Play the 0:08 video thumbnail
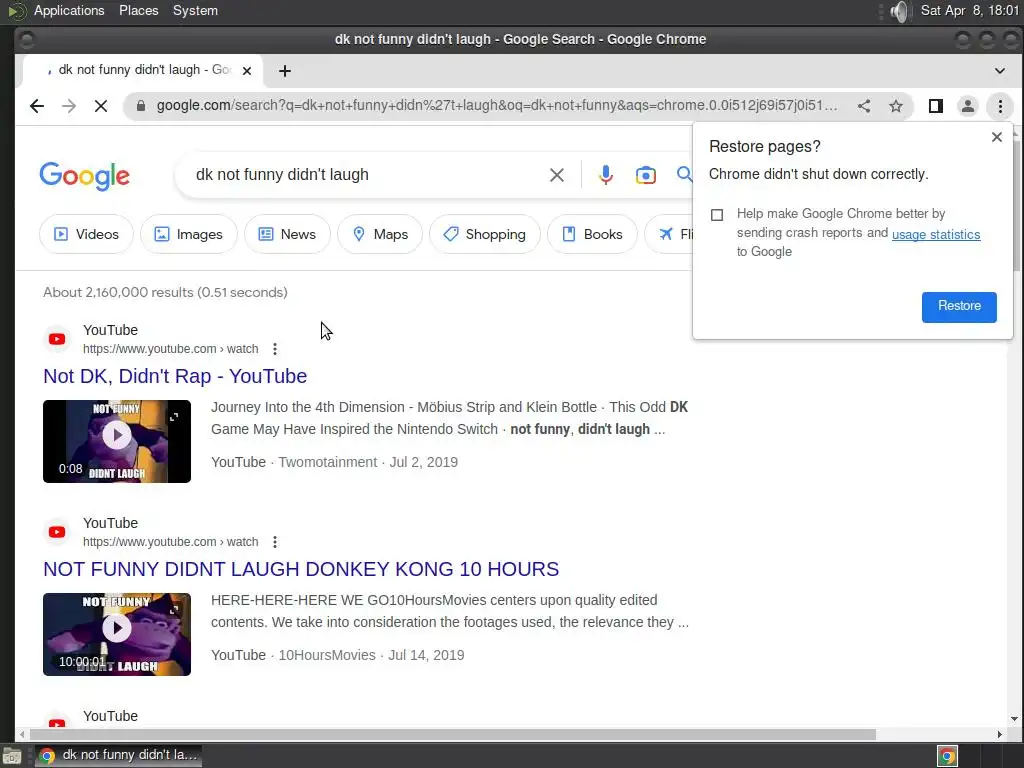1024x768 pixels. [x=117, y=441]
